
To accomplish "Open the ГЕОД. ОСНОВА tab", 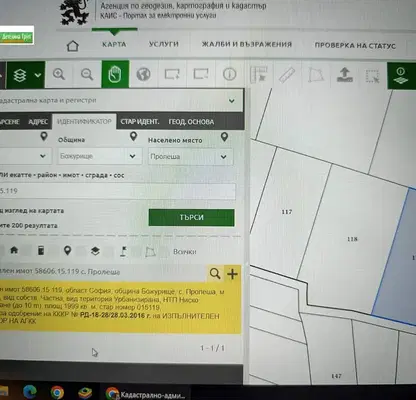I will pos(191,122).
